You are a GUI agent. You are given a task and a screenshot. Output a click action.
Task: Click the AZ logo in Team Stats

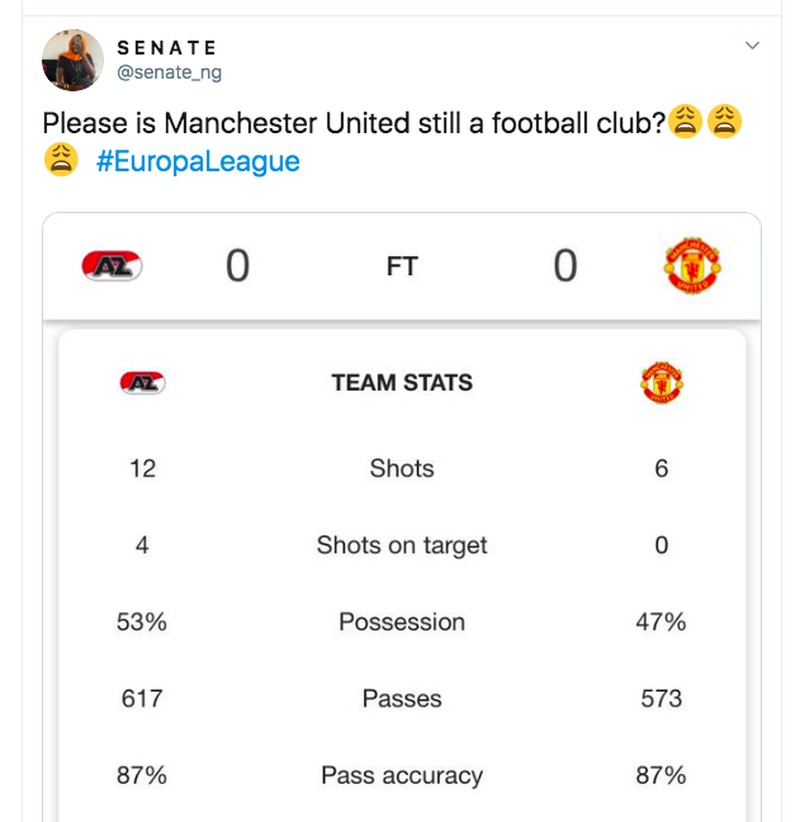pos(142,382)
